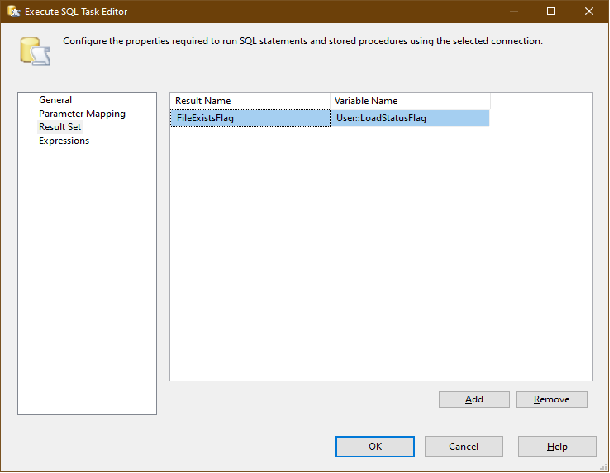Viewport: 610px width, 473px height.
Task: Select the Result Set page
Action: pyautogui.click(x=60, y=127)
